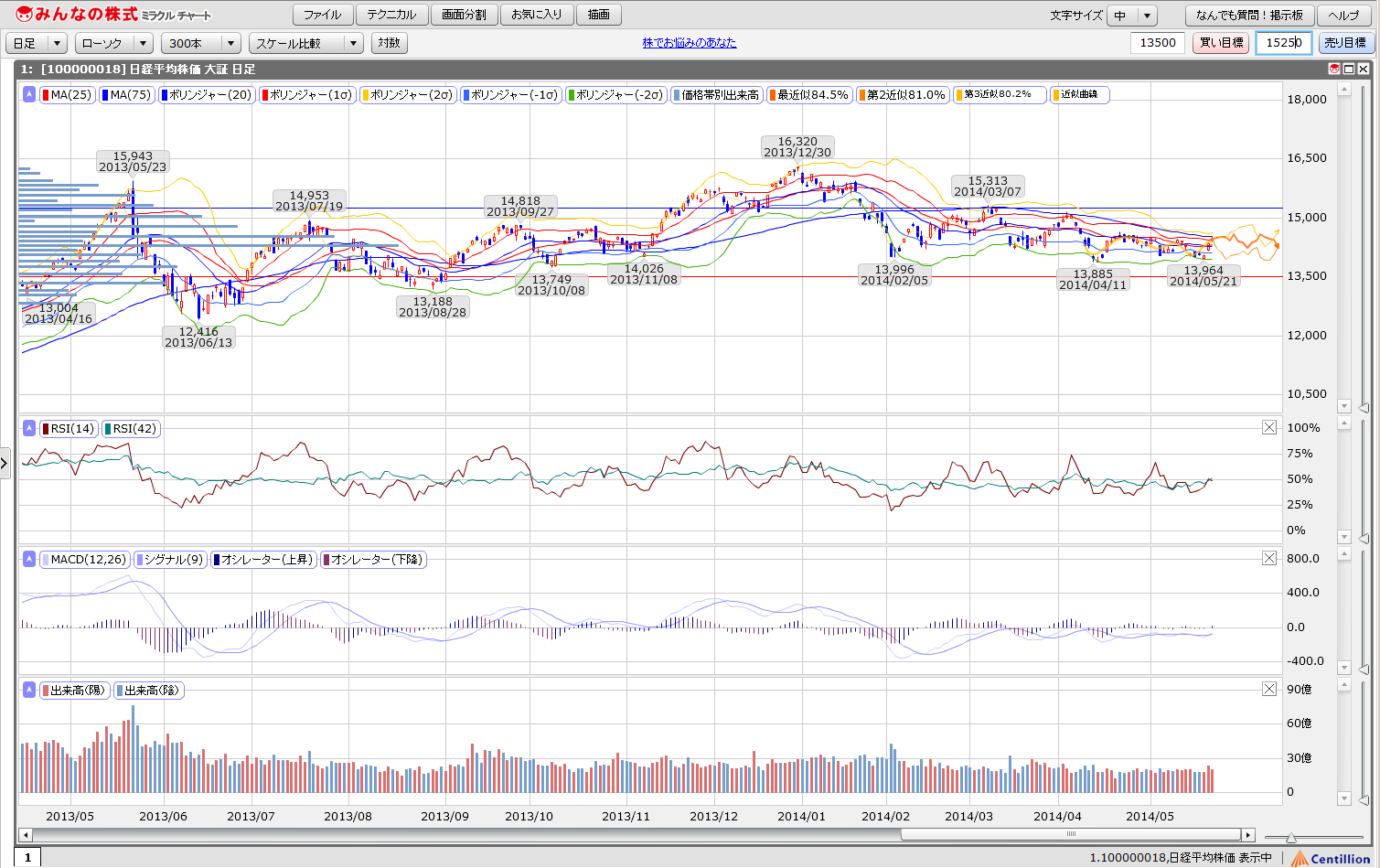The height and width of the screenshot is (868, 1380).
Task: Click the 13500 buy target price field
Action: (1158, 43)
